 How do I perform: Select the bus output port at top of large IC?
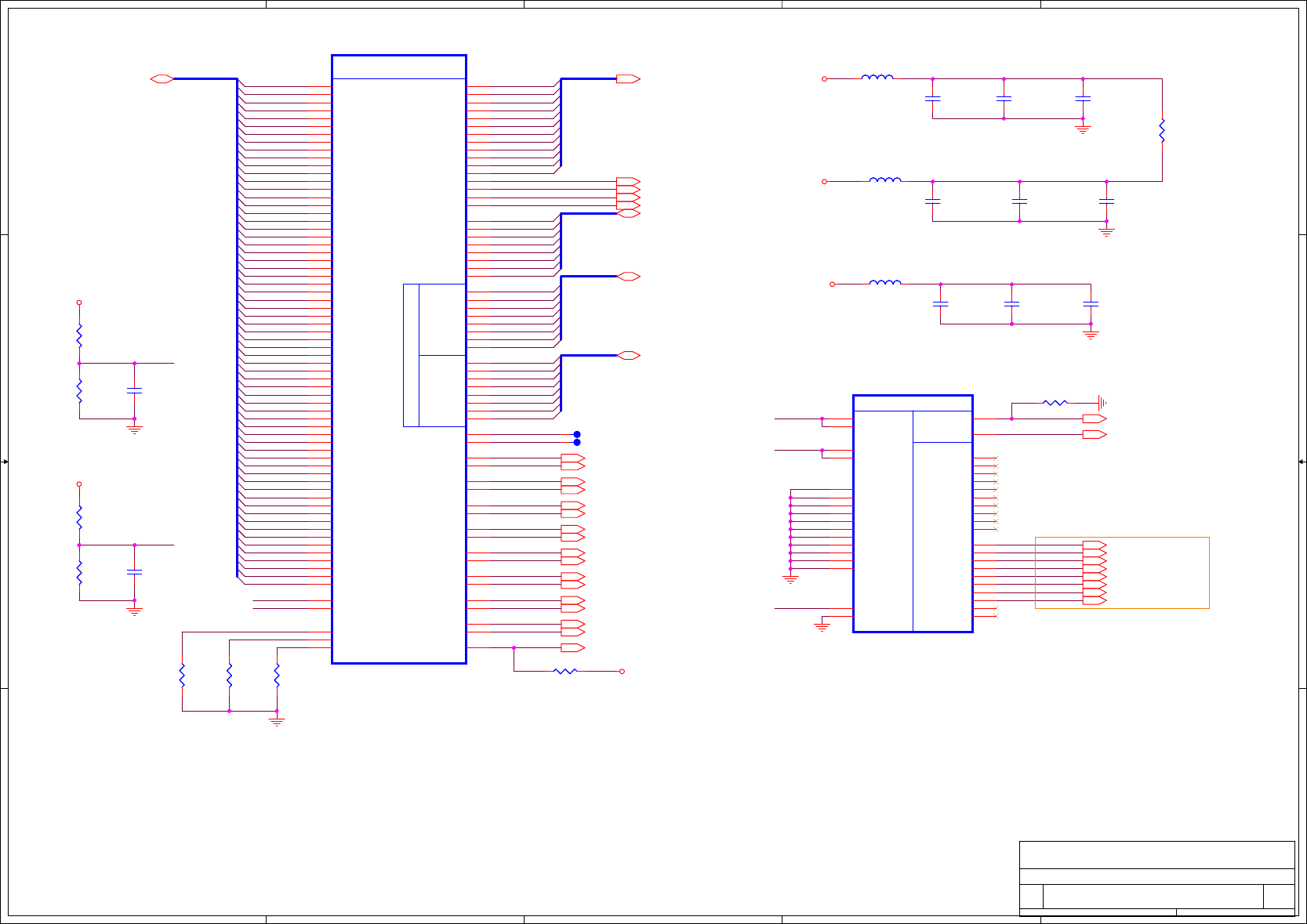click(x=628, y=78)
